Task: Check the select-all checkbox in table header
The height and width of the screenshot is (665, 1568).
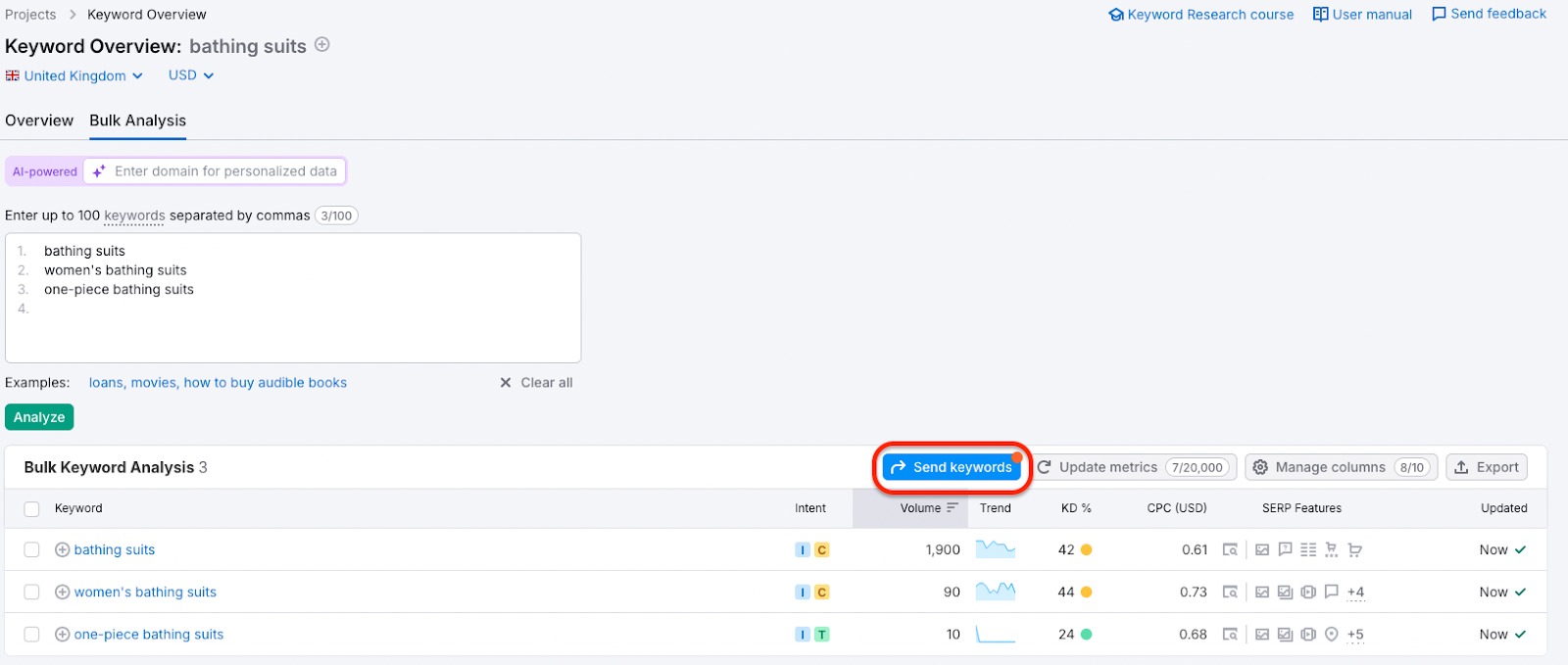Action: click(x=32, y=509)
